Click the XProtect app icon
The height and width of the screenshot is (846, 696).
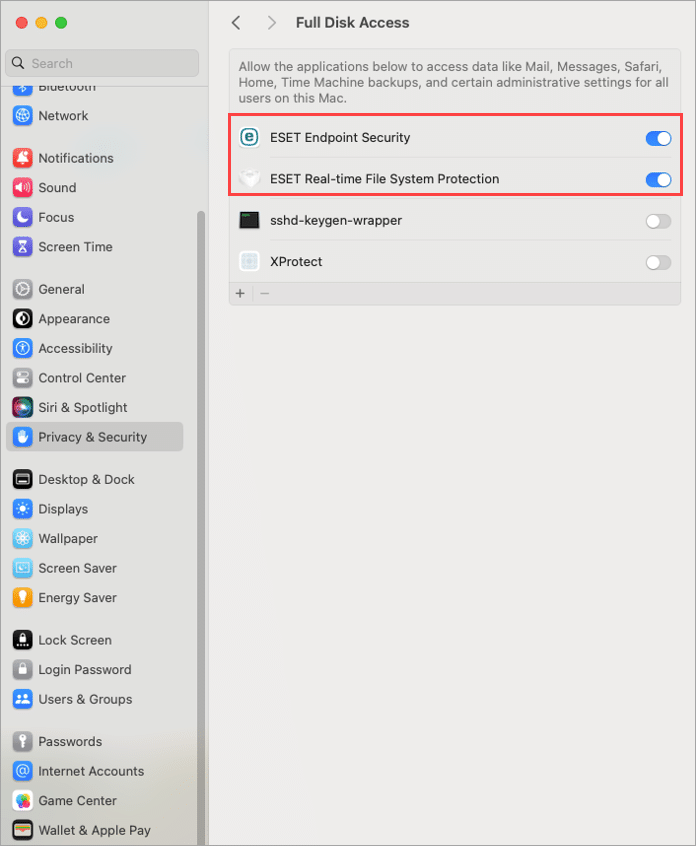coord(249,262)
